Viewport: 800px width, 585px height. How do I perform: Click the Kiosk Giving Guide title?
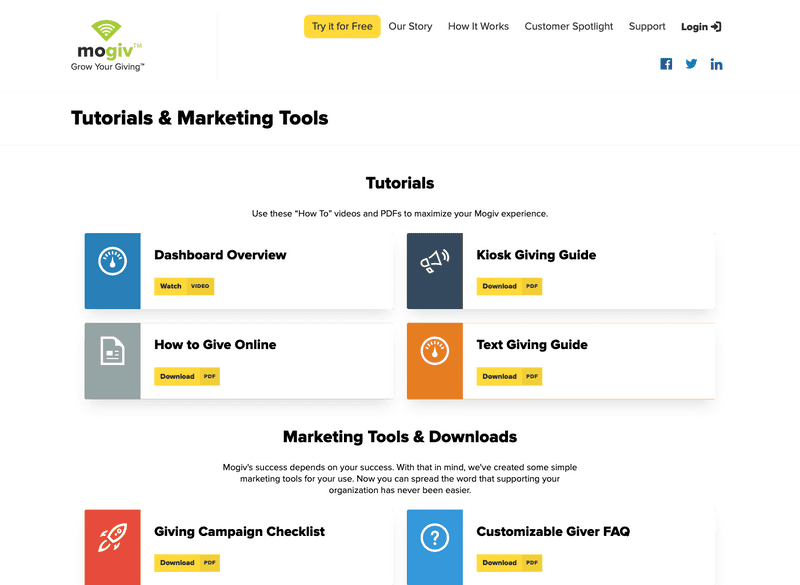536,255
